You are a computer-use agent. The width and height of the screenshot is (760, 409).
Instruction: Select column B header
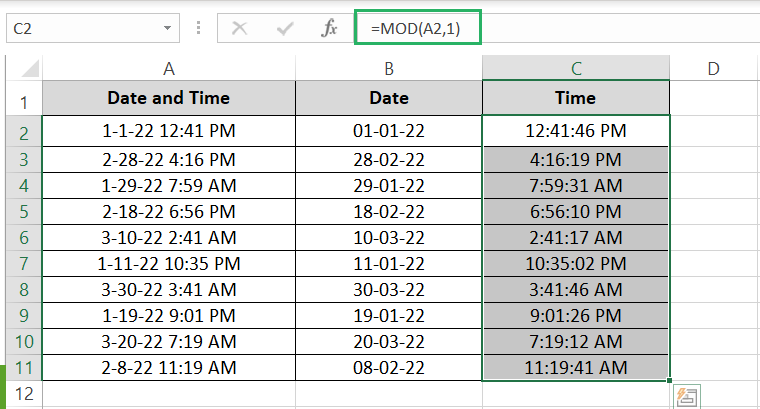(x=388, y=68)
